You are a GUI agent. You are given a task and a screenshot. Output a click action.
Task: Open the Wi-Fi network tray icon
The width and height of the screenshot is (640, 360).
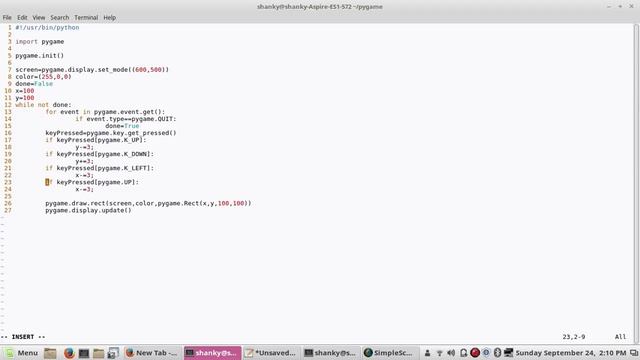(x=440, y=353)
